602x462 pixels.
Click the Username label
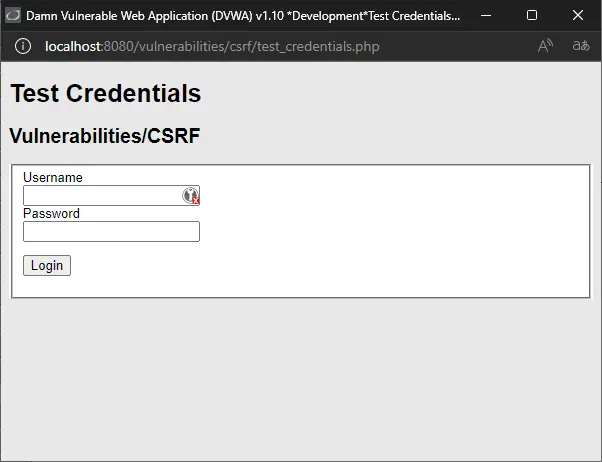53,177
